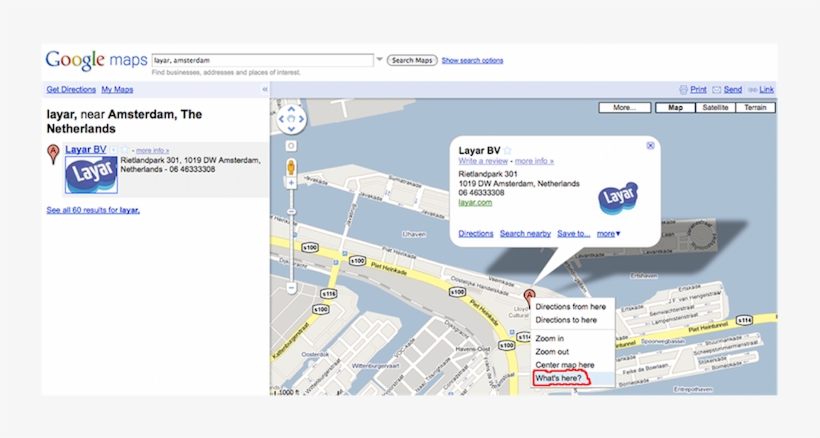
Task: Collapse the left results panel
Action: click(265, 89)
